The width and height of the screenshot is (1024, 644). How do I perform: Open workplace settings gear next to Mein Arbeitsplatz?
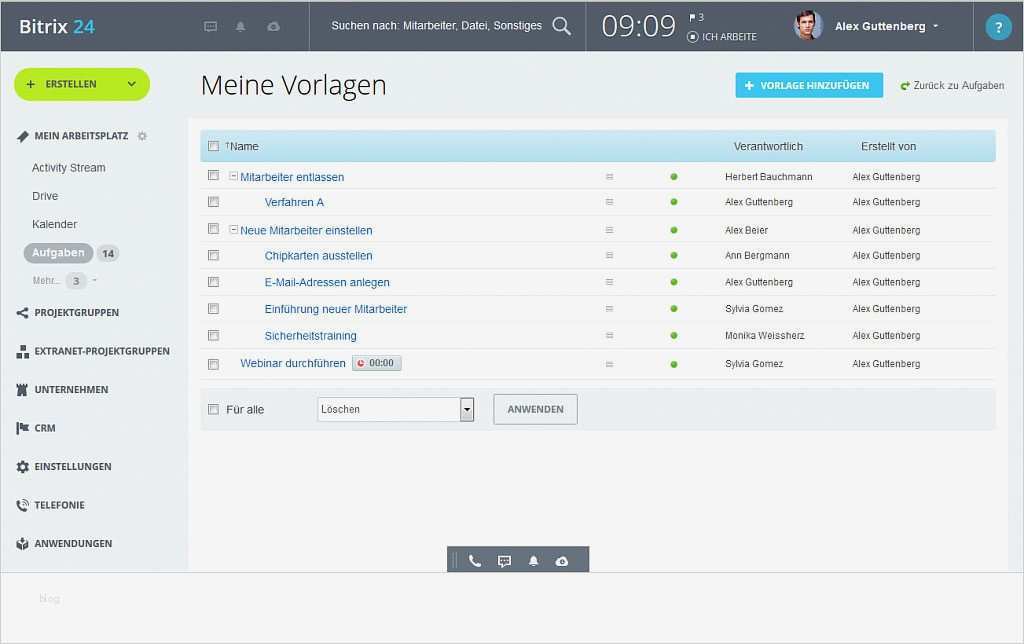pyautogui.click(x=142, y=136)
